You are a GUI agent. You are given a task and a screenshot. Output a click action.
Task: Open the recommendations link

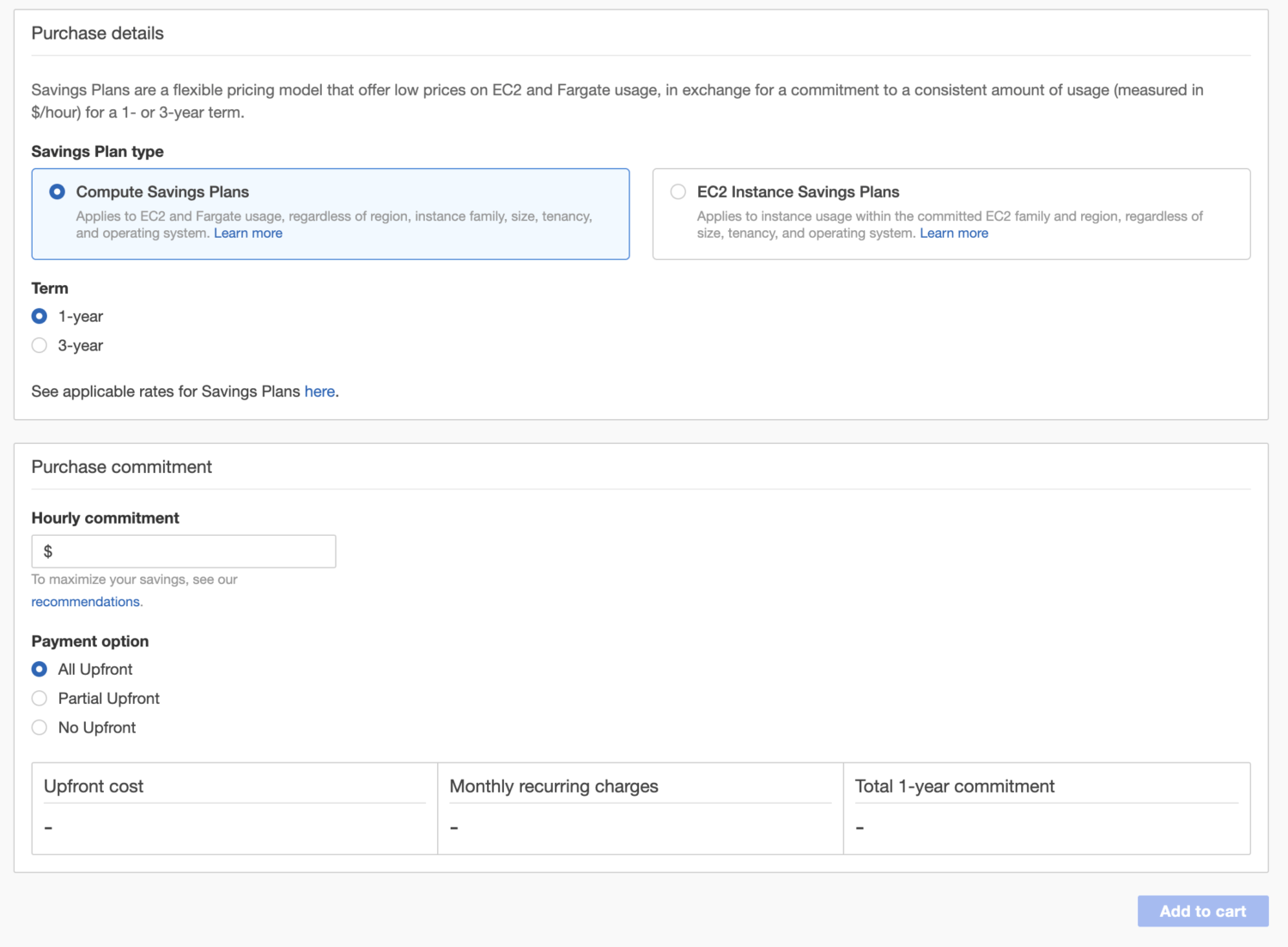86,602
